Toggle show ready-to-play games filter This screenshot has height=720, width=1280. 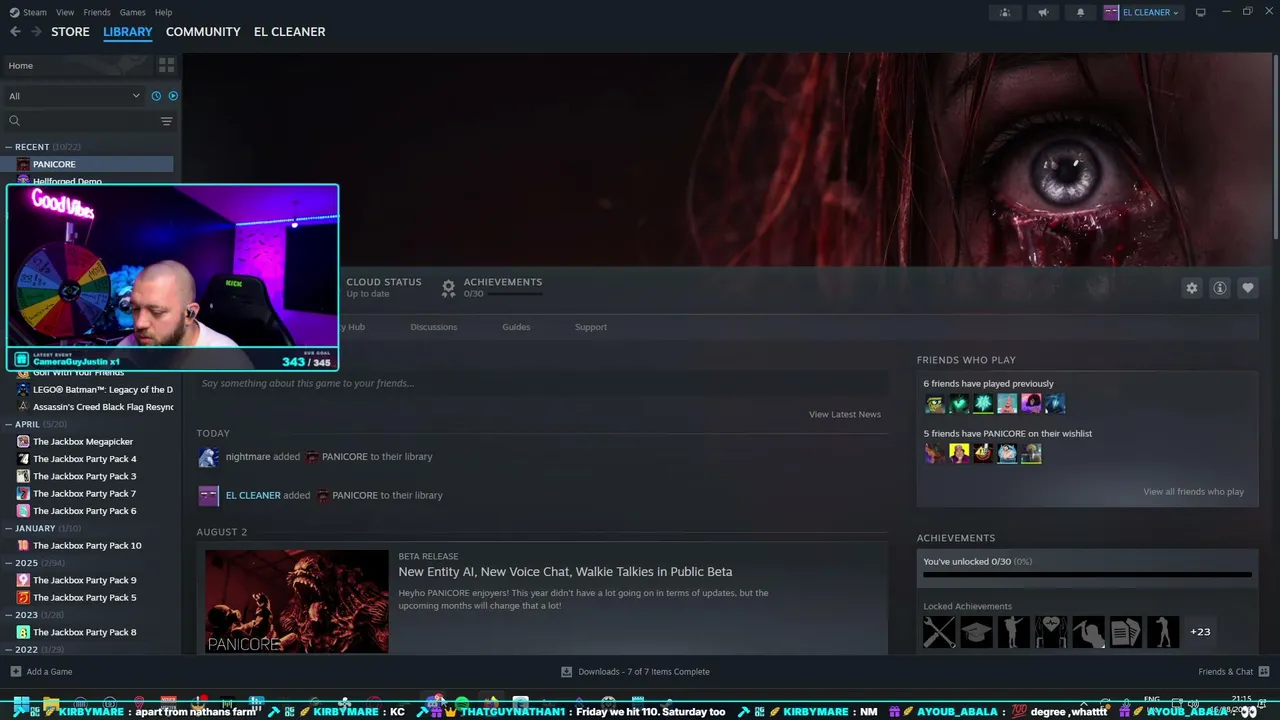pyautogui.click(x=173, y=96)
